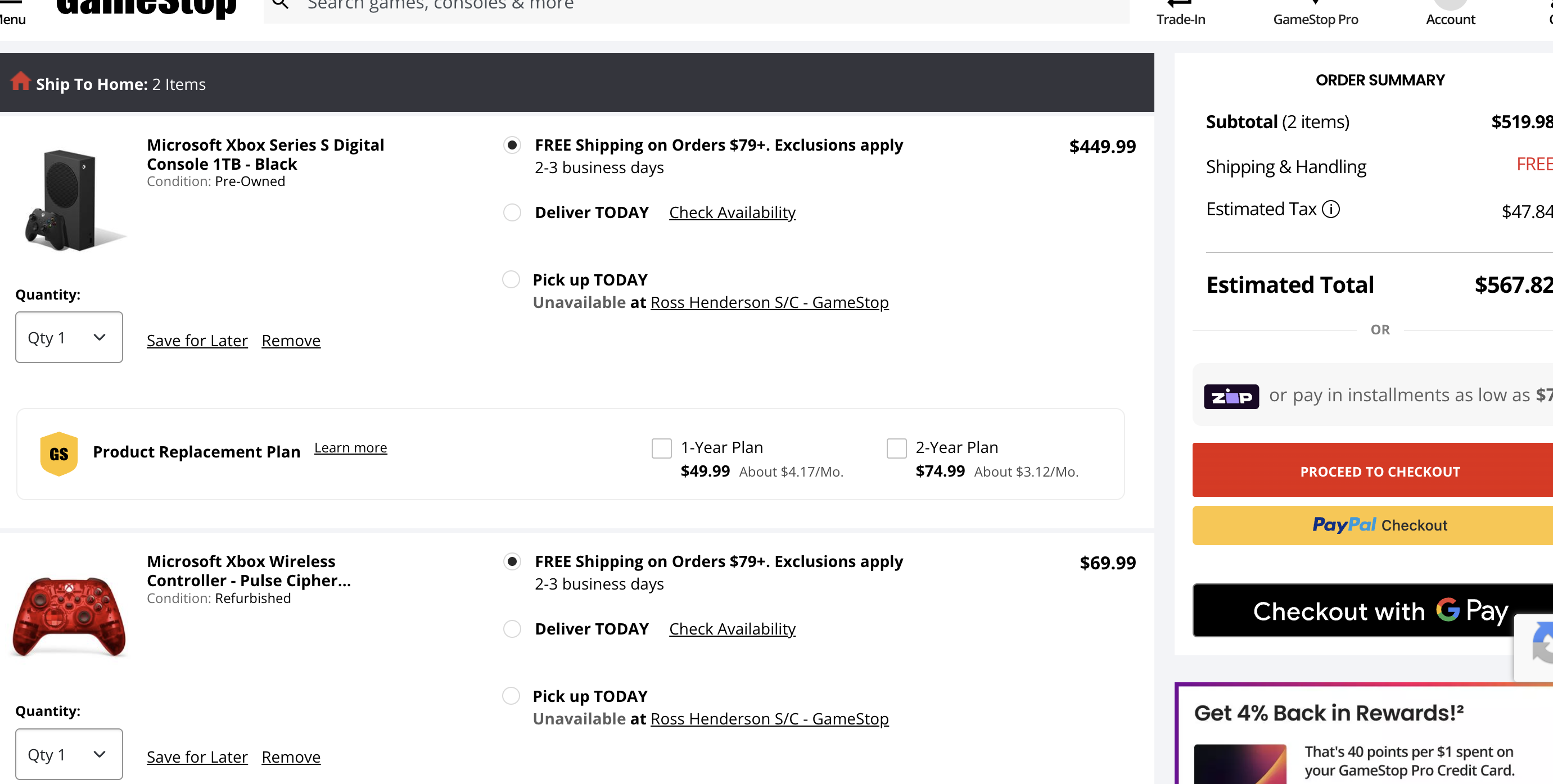Click the Zip installments logo

pos(1231,396)
